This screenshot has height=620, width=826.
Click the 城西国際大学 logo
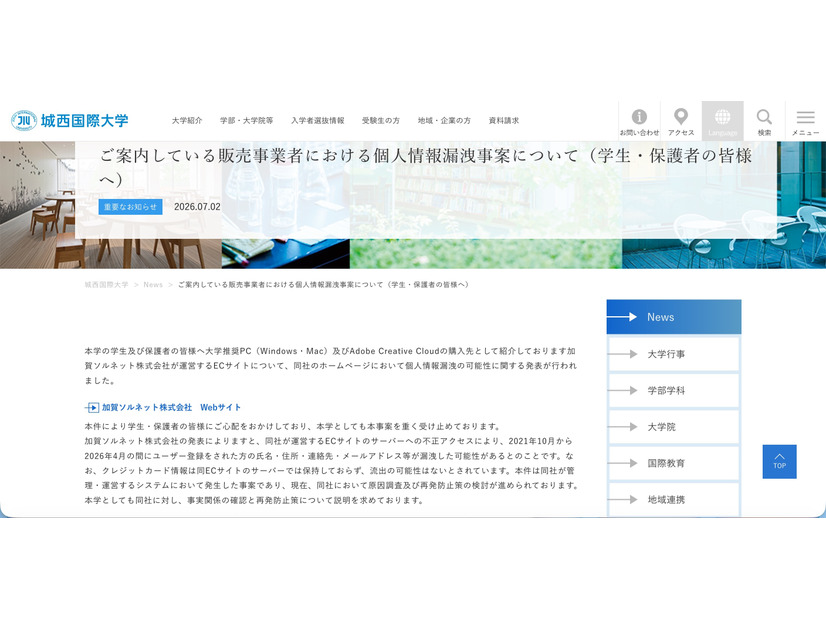[x=70, y=121]
